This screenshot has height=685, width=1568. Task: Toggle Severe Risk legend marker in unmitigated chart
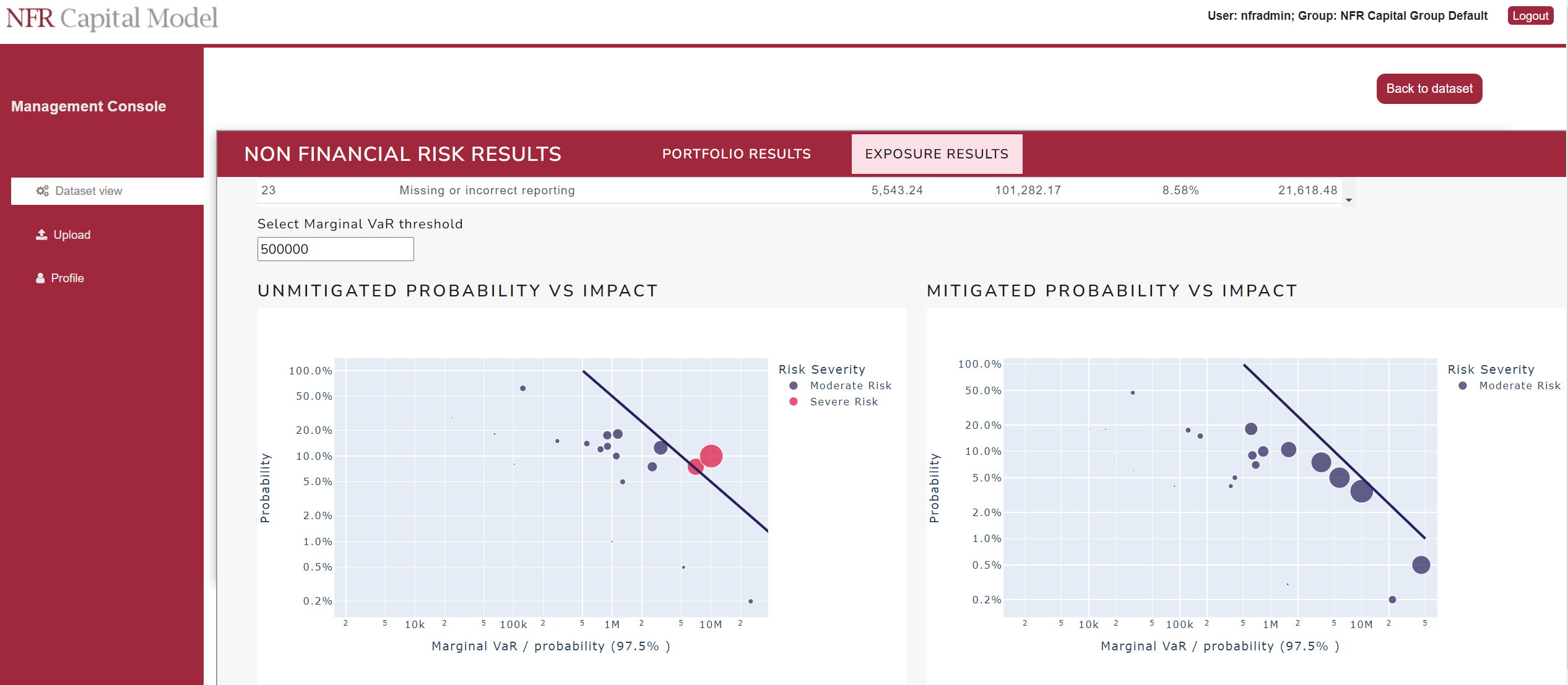pos(794,402)
